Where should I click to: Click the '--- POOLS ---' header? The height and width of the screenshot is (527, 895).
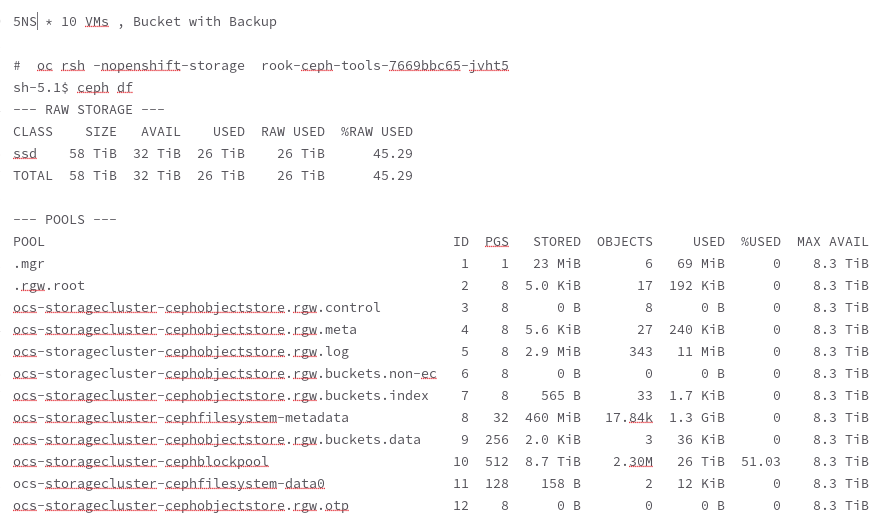tap(65, 219)
